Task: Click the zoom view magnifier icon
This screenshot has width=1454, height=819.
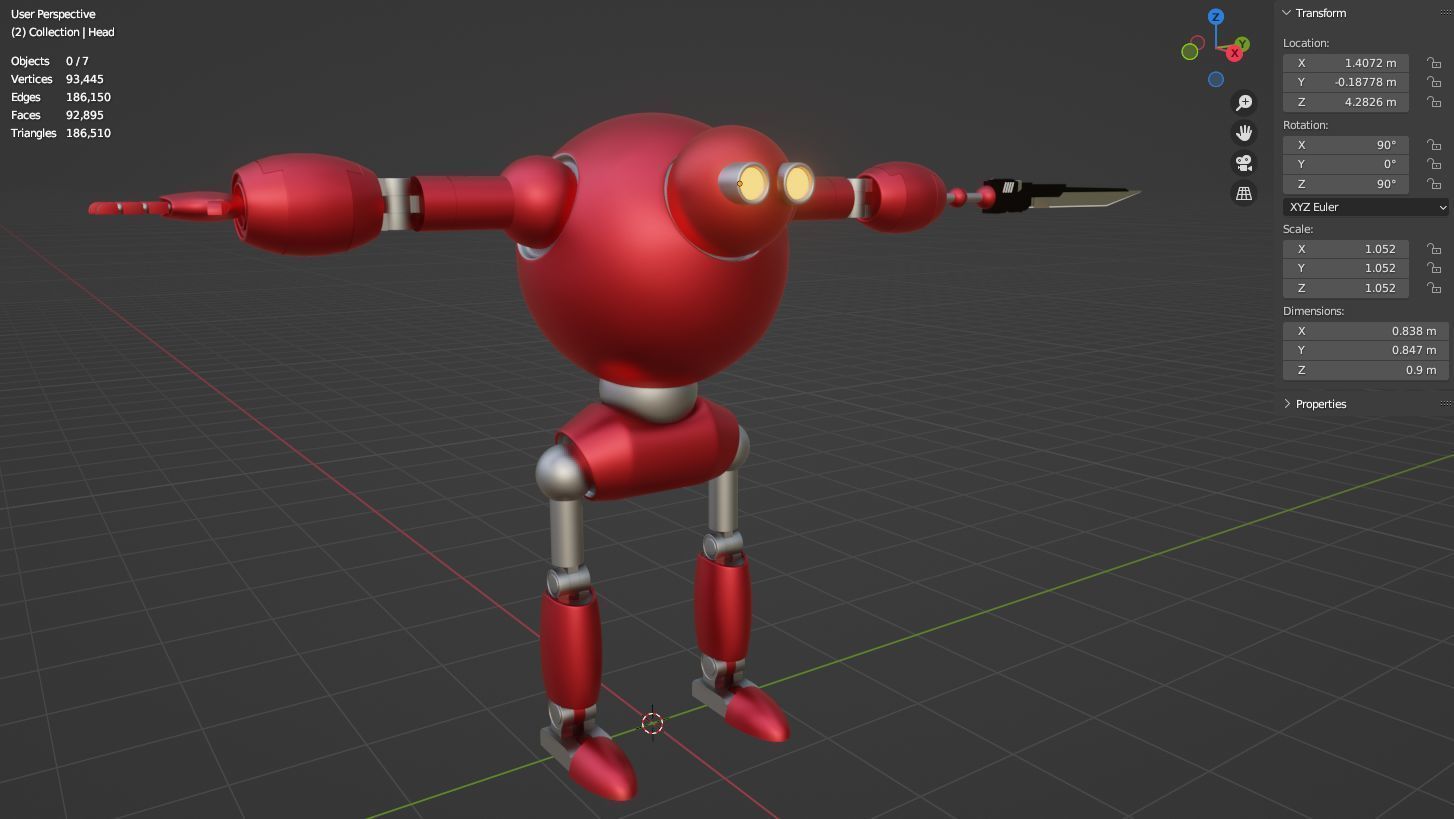Action: click(x=1244, y=103)
